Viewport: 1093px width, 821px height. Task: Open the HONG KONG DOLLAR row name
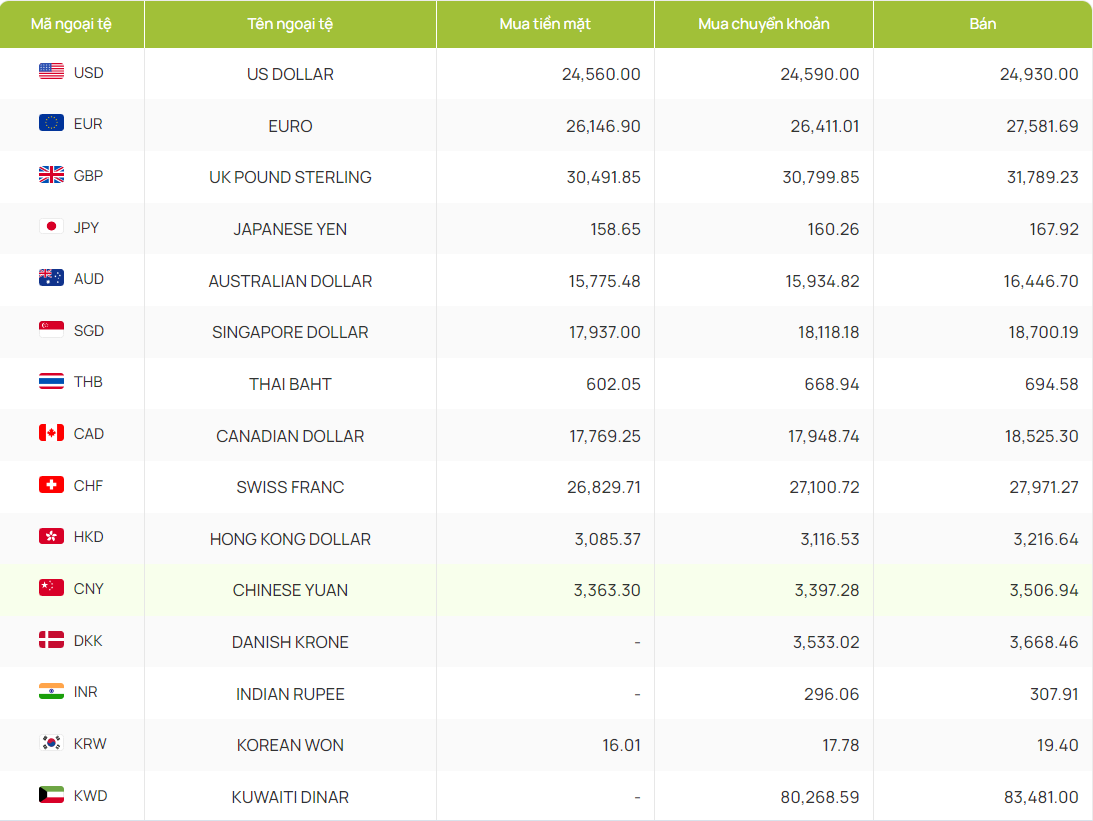tap(290, 539)
